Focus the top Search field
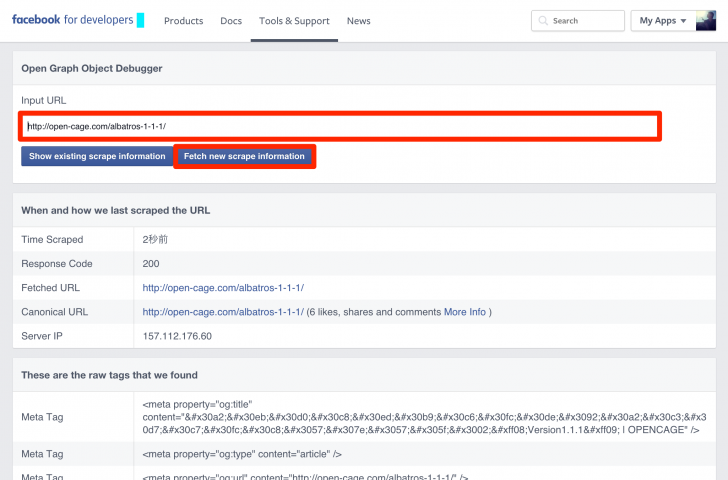The image size is (728, 480). pos(578,20)
